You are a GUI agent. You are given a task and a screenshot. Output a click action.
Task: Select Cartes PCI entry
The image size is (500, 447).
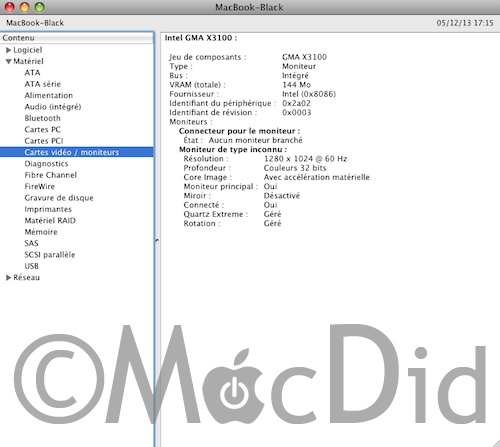point(44,141)
